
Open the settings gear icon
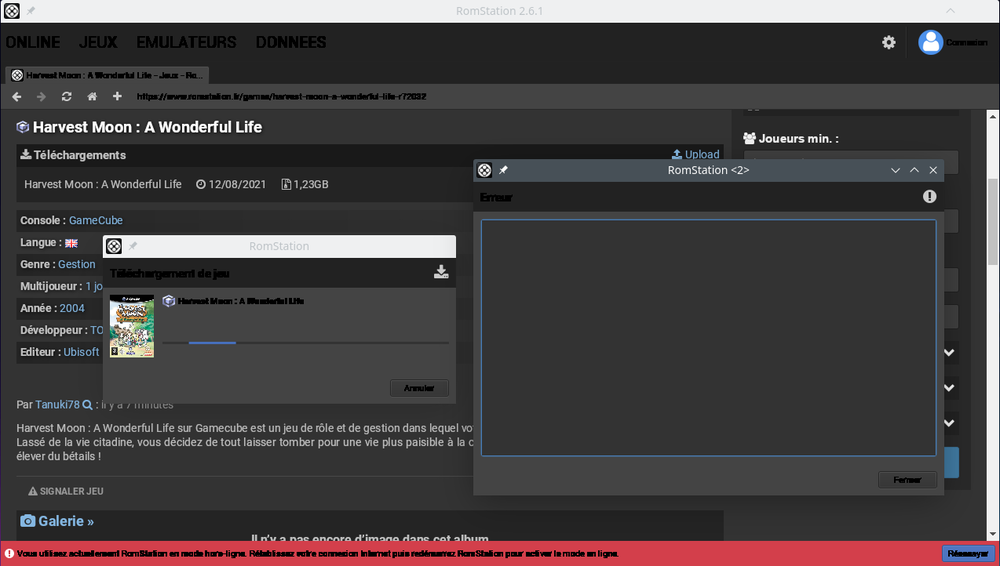(888, 42)
